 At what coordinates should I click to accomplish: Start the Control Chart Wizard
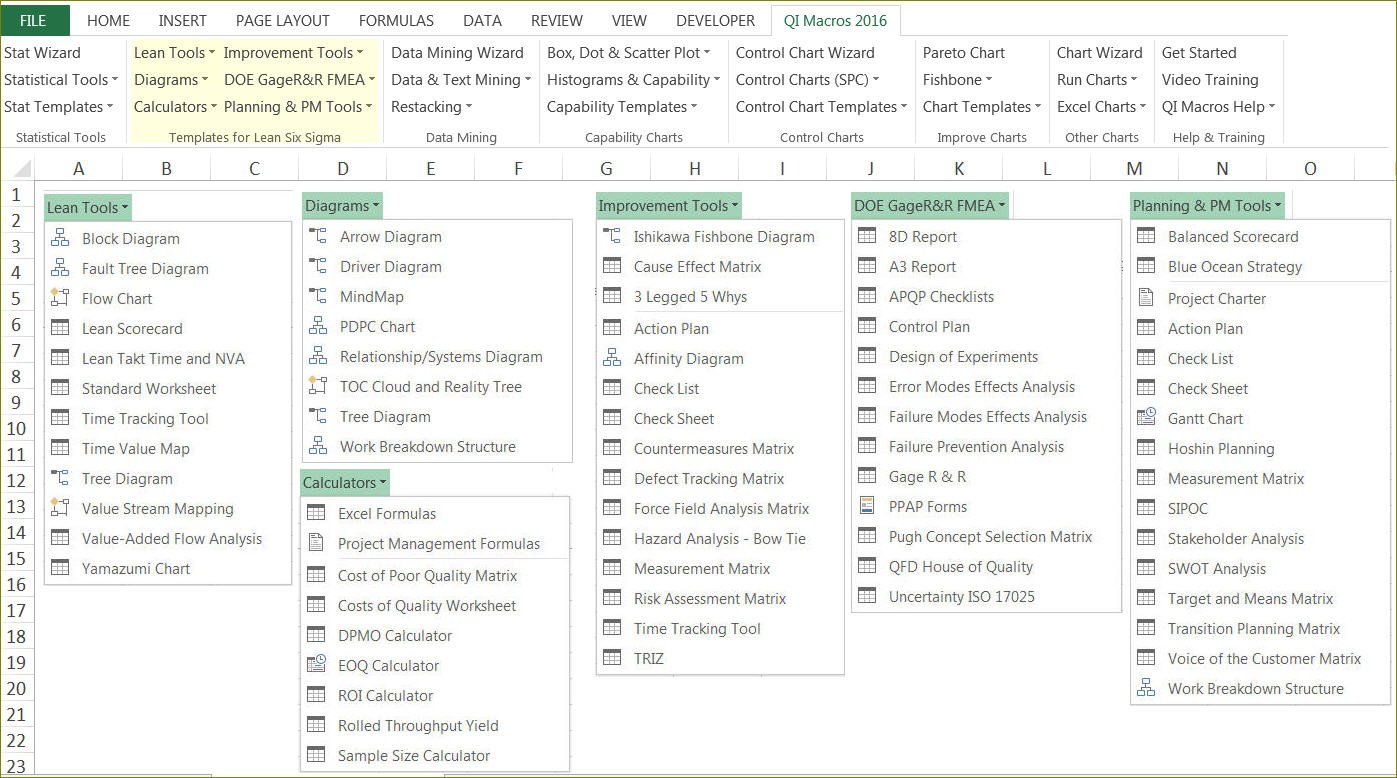click(805, 52)
